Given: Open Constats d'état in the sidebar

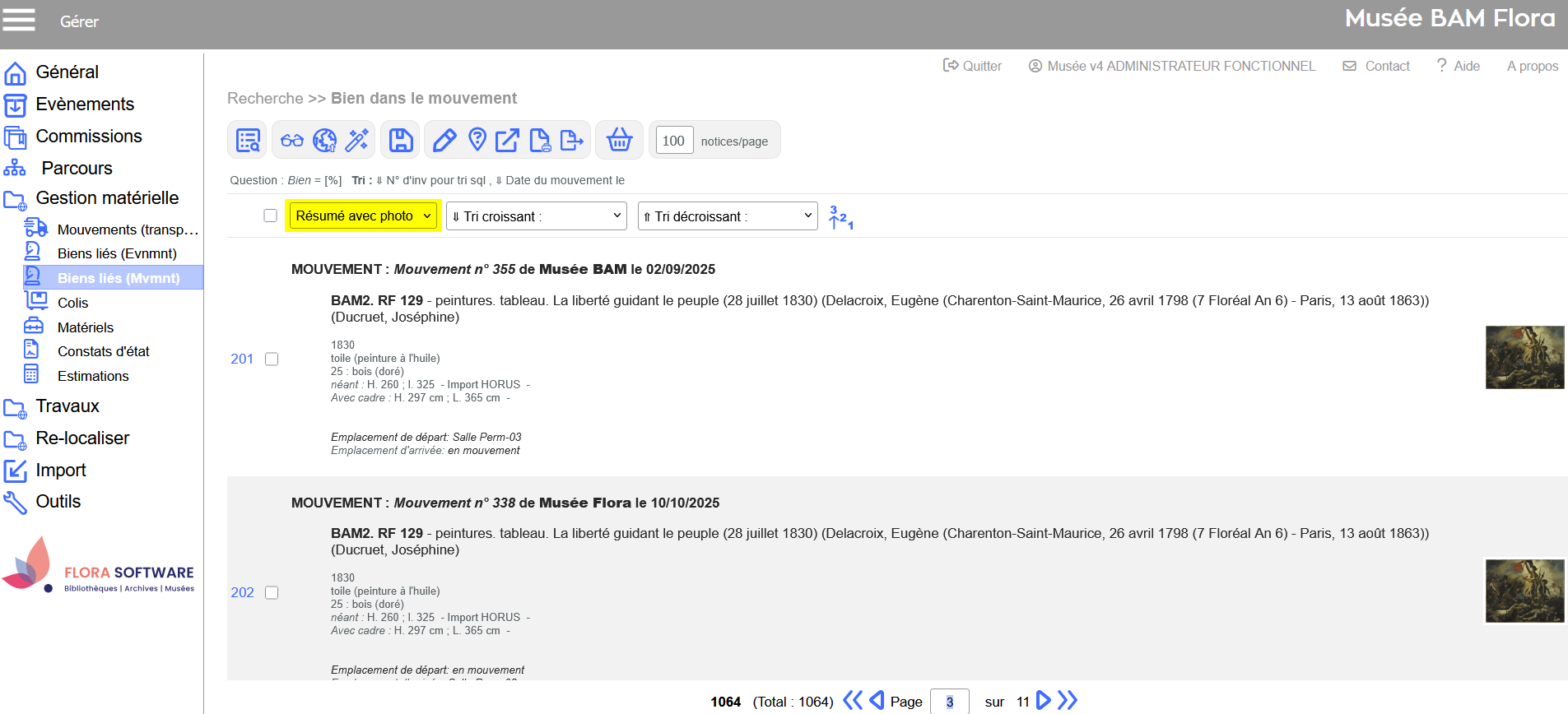Looking at the screenshot, I should click(x=103, y=351).
